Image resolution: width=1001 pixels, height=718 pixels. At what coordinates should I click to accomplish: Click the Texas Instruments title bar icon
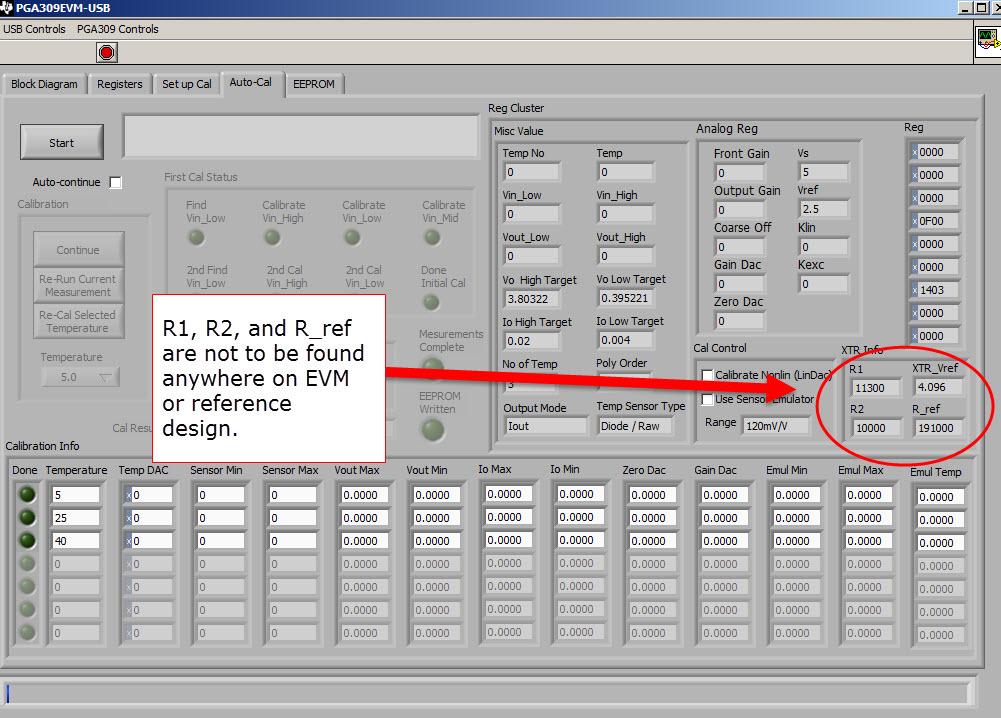(x=6, y=8)
